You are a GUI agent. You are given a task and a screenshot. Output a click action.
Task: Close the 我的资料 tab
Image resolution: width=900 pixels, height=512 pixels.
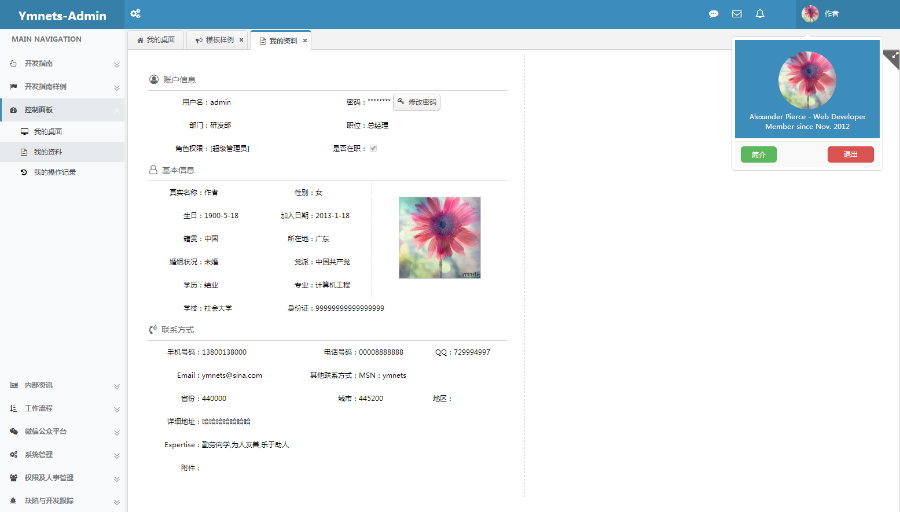point(305,41)
